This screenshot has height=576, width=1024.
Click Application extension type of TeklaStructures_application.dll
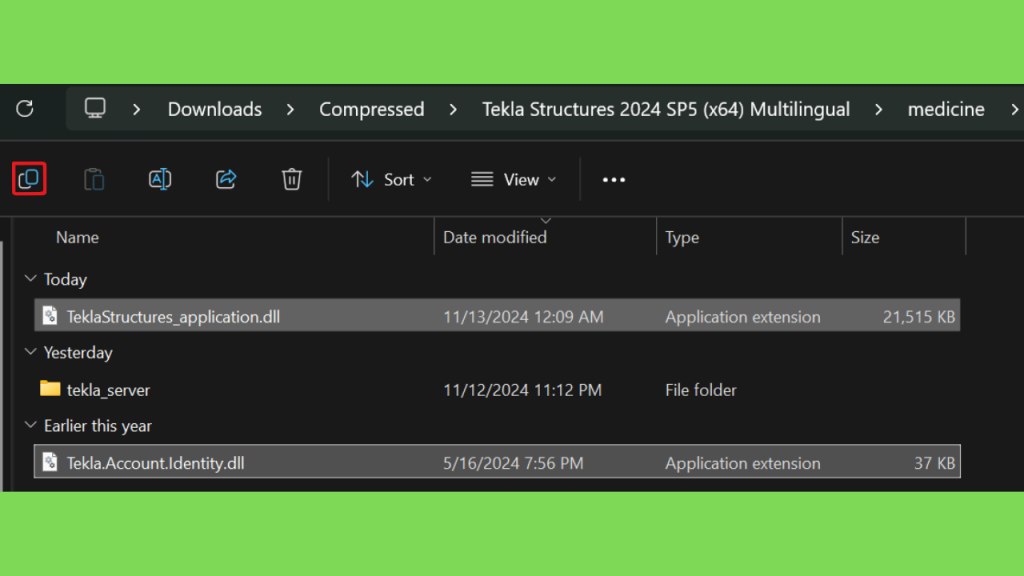(x=743, y=317)
